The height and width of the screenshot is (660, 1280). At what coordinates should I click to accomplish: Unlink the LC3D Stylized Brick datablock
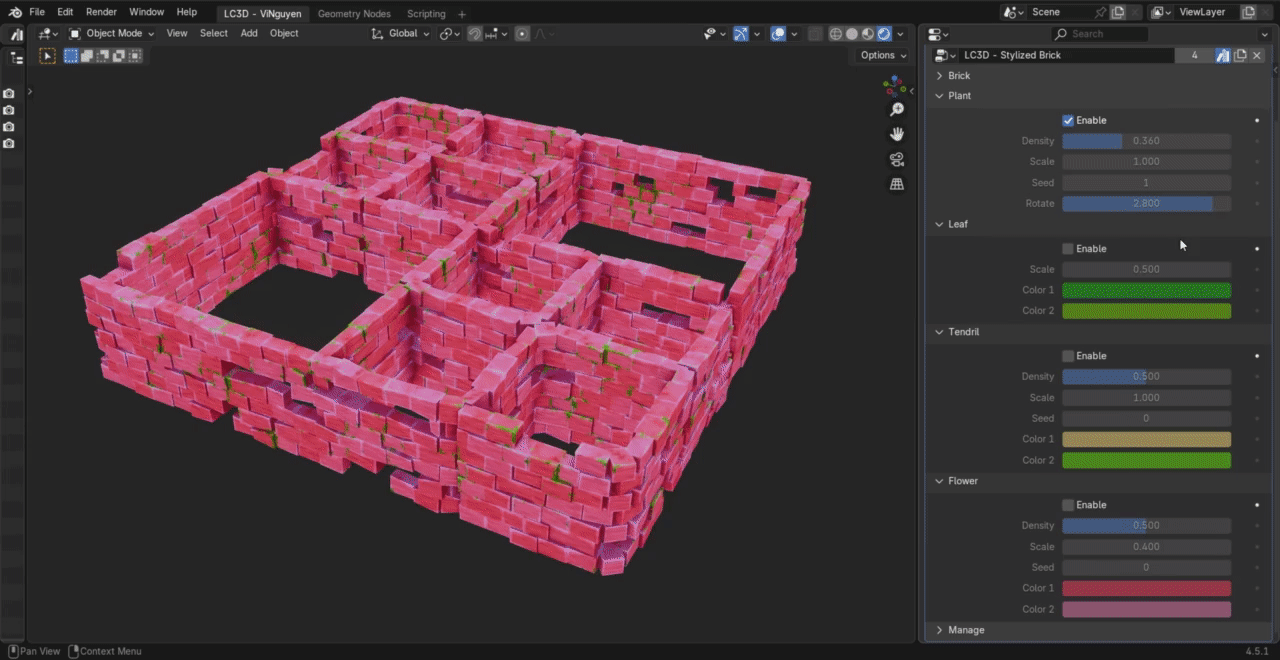point(1257,55)
